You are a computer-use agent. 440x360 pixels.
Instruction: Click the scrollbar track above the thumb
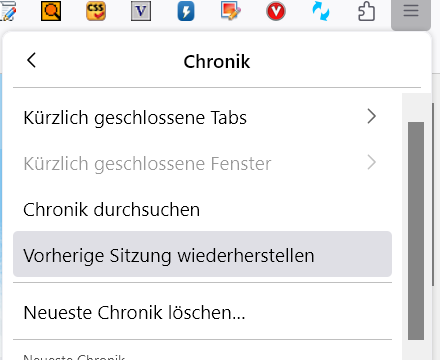click(x=416, y=107)
